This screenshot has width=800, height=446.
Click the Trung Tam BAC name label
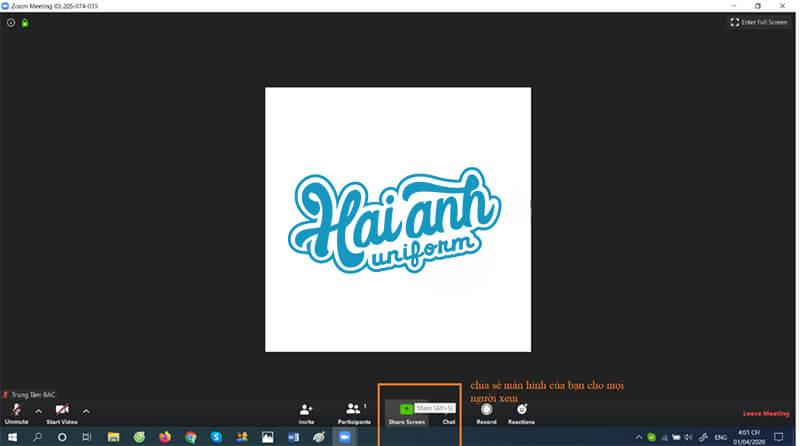pos(29,394)
